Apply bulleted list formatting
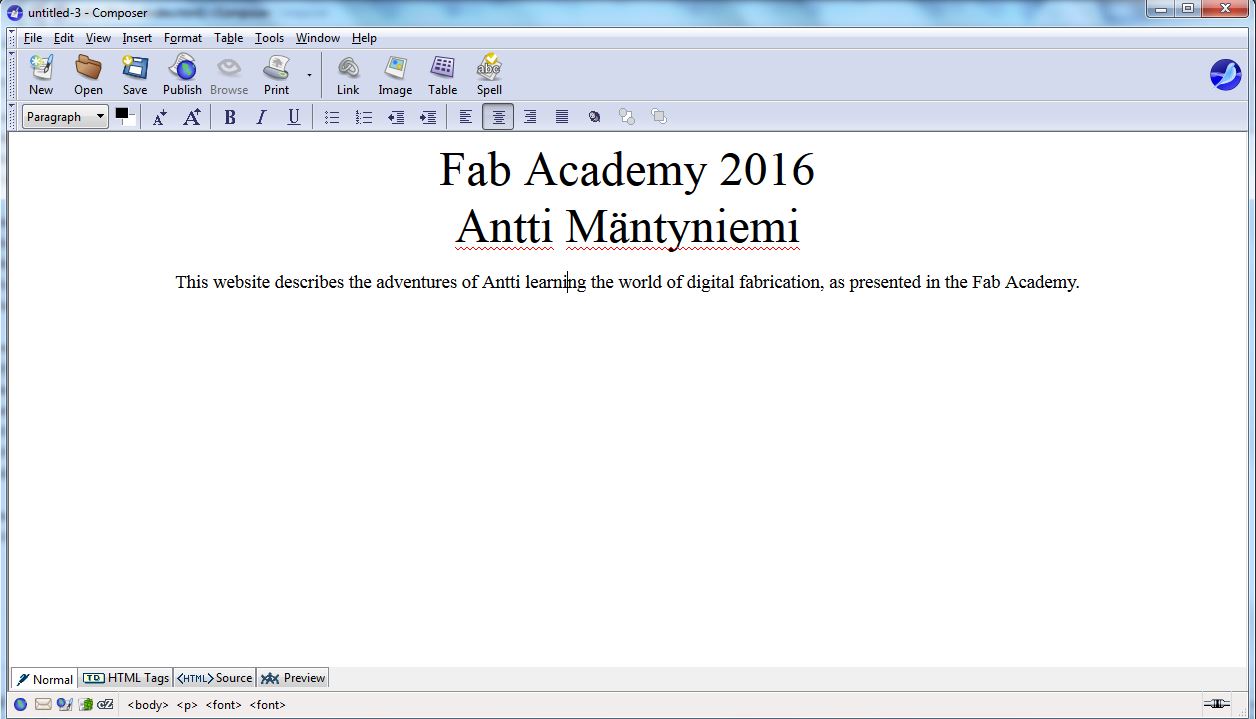 (332, 117)
